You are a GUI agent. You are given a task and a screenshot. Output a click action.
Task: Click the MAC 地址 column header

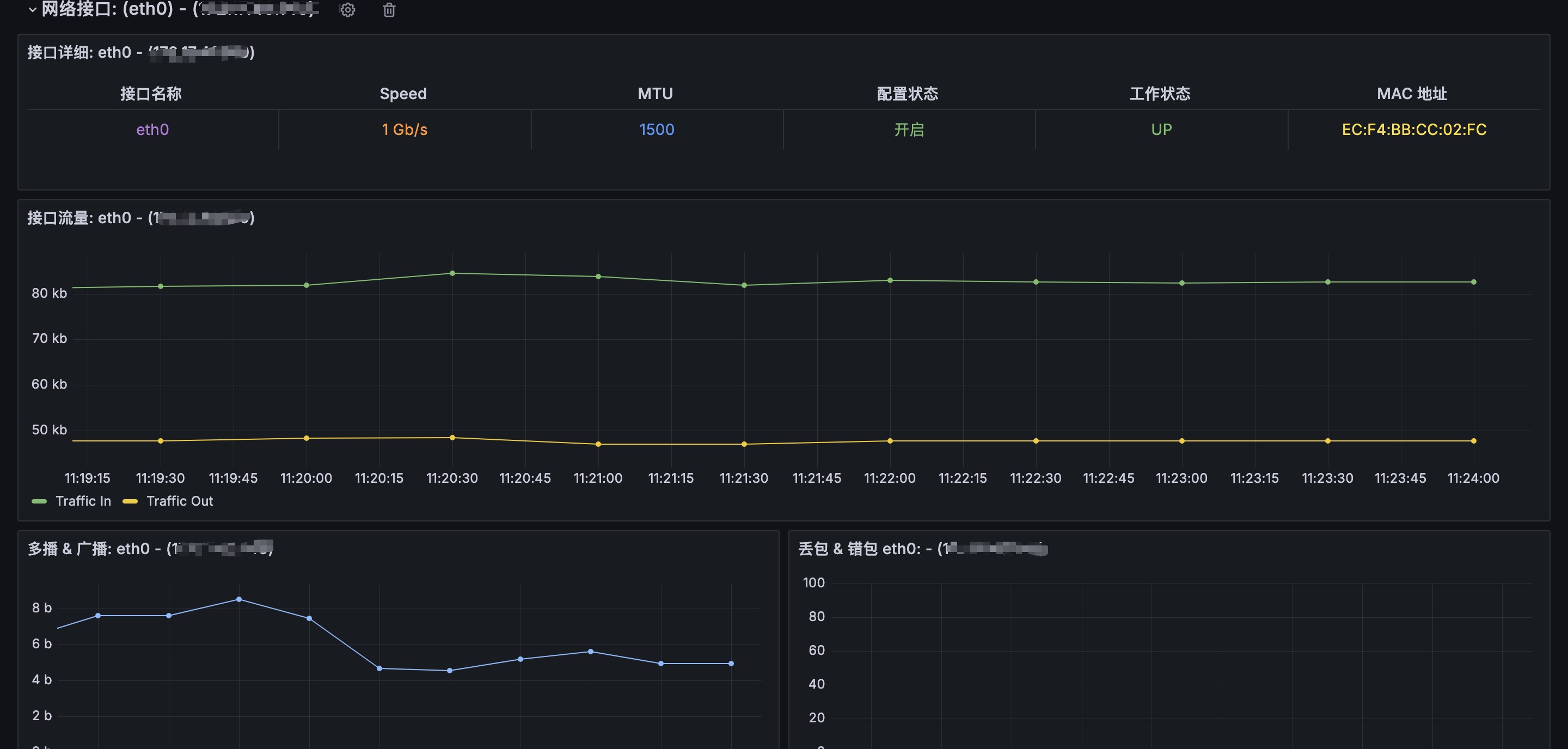pos(1412,94)
